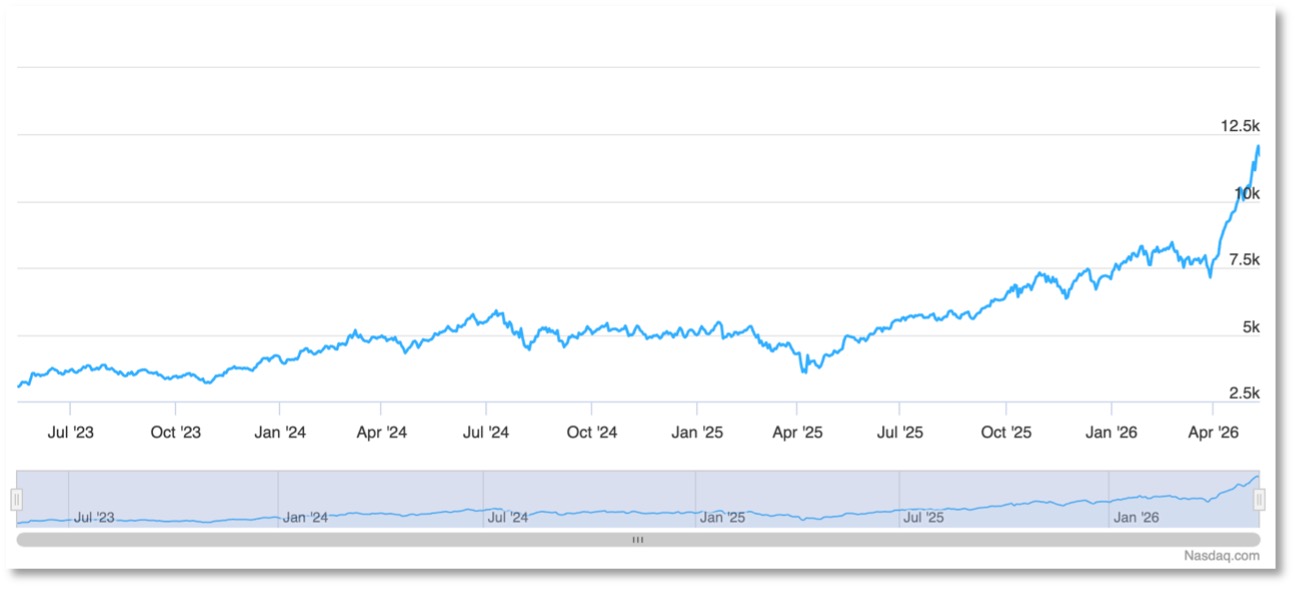
Task: Grab the left navigator range handle
Action: click(x=17, y=498)
